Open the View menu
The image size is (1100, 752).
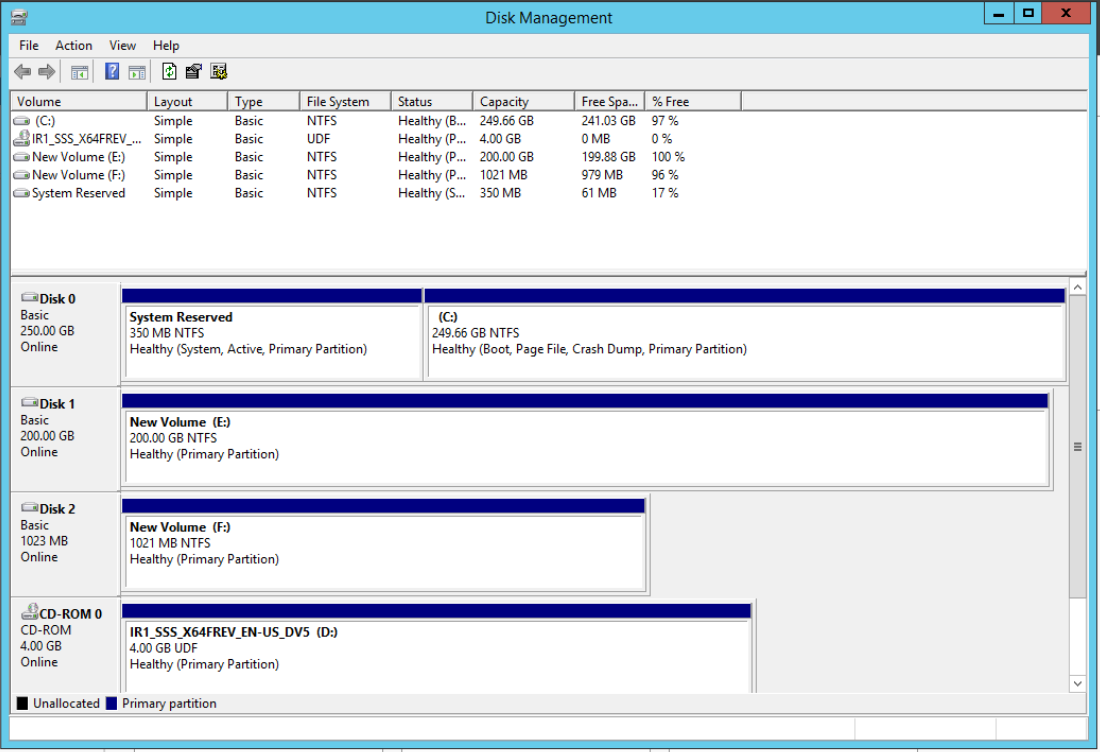tap(123, 45)
